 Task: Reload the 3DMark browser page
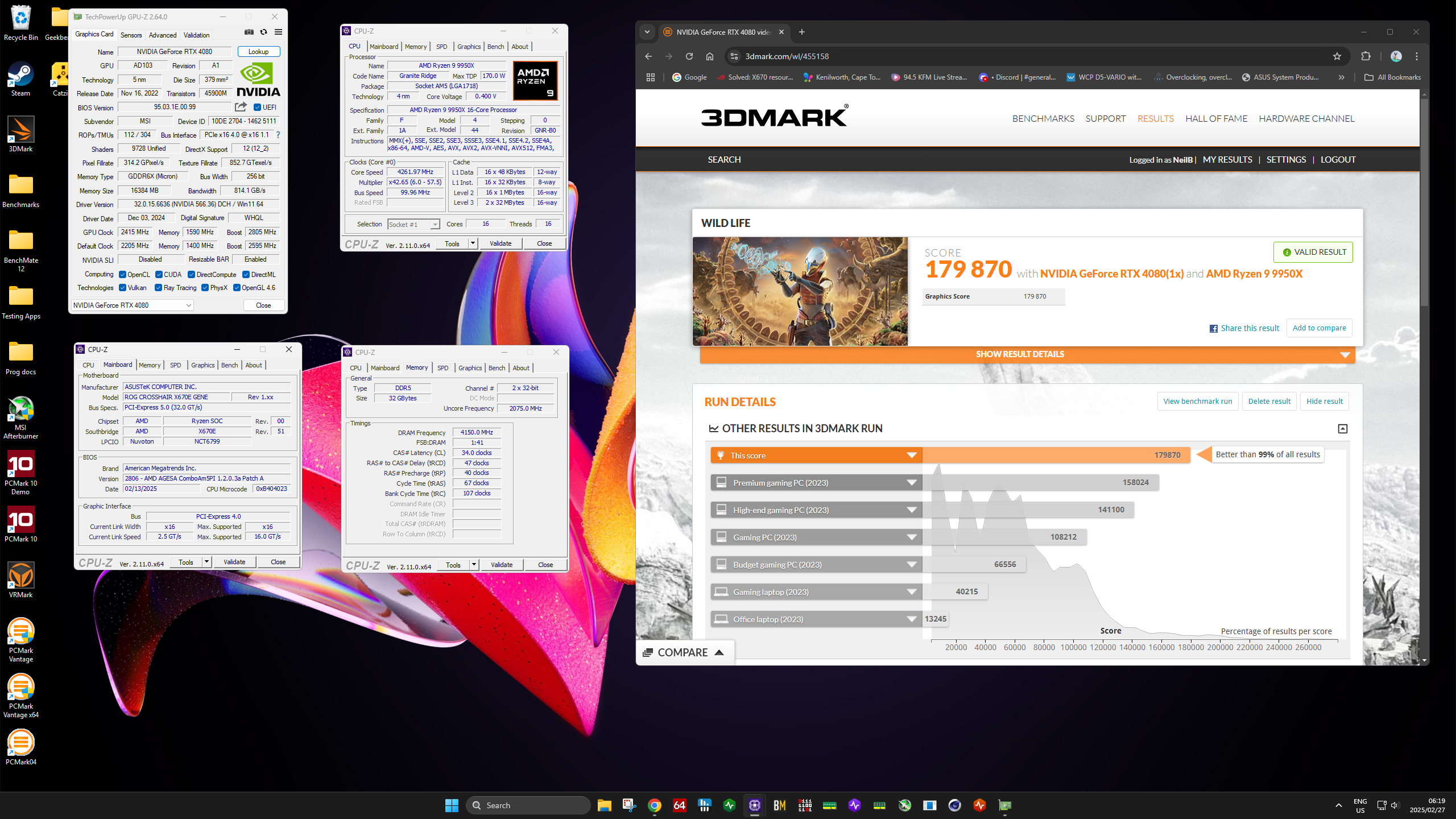point(689,56)
